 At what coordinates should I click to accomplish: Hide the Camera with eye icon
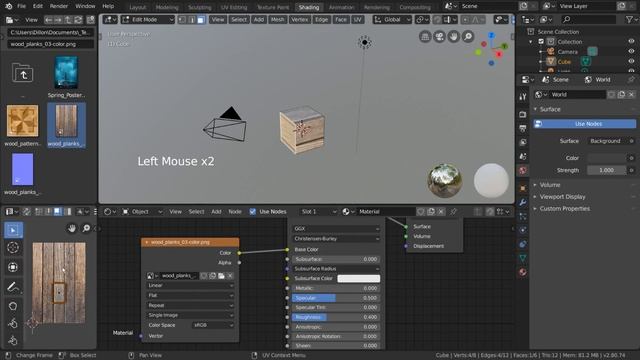click(631, 51)
